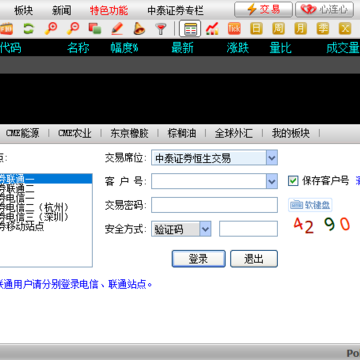Click the alert bell icon
This screenshot has width=360, height=360.
pos(139,29)
